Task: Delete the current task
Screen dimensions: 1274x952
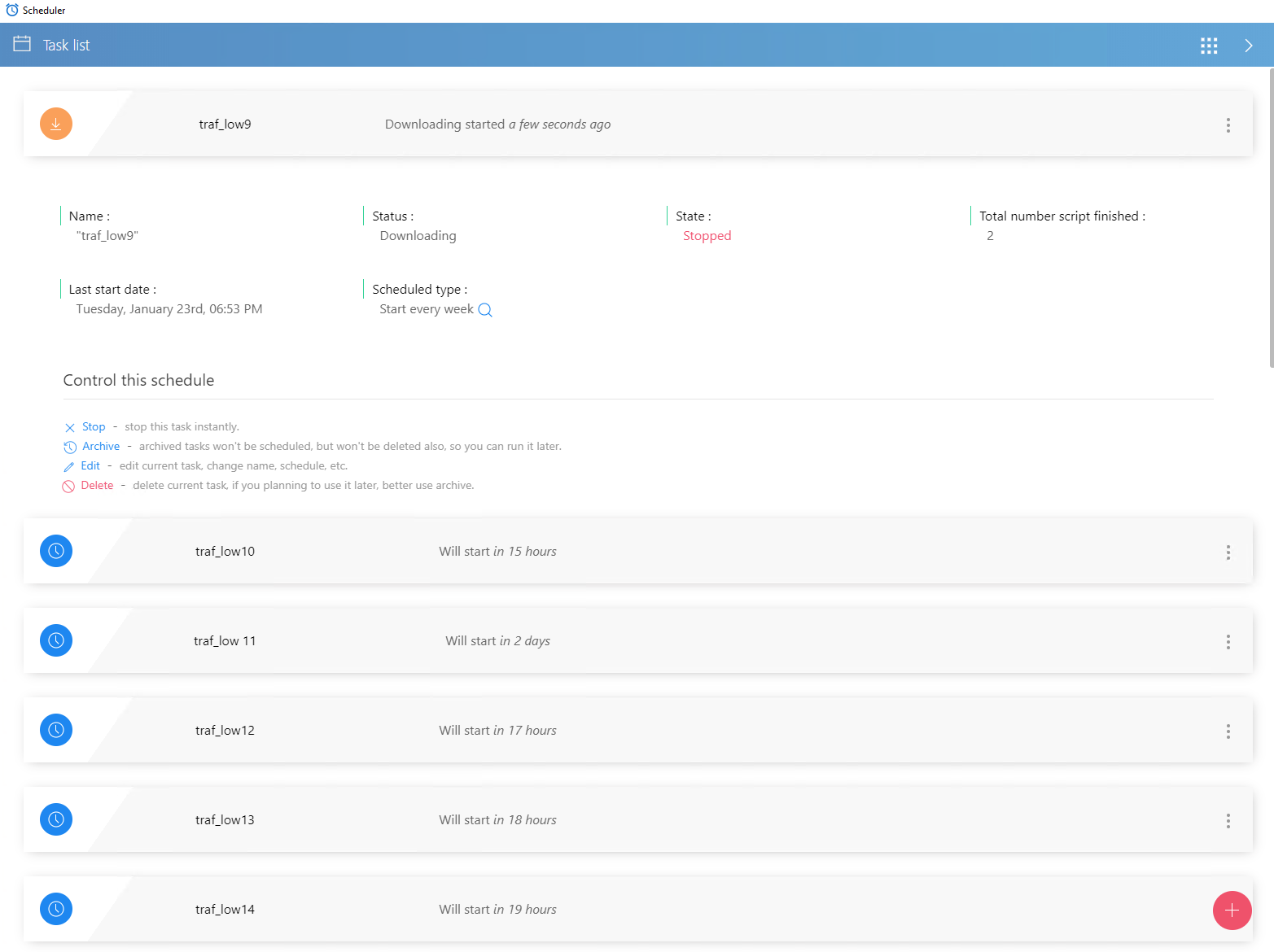Action: pyautogui.click(x=97, y=486)
